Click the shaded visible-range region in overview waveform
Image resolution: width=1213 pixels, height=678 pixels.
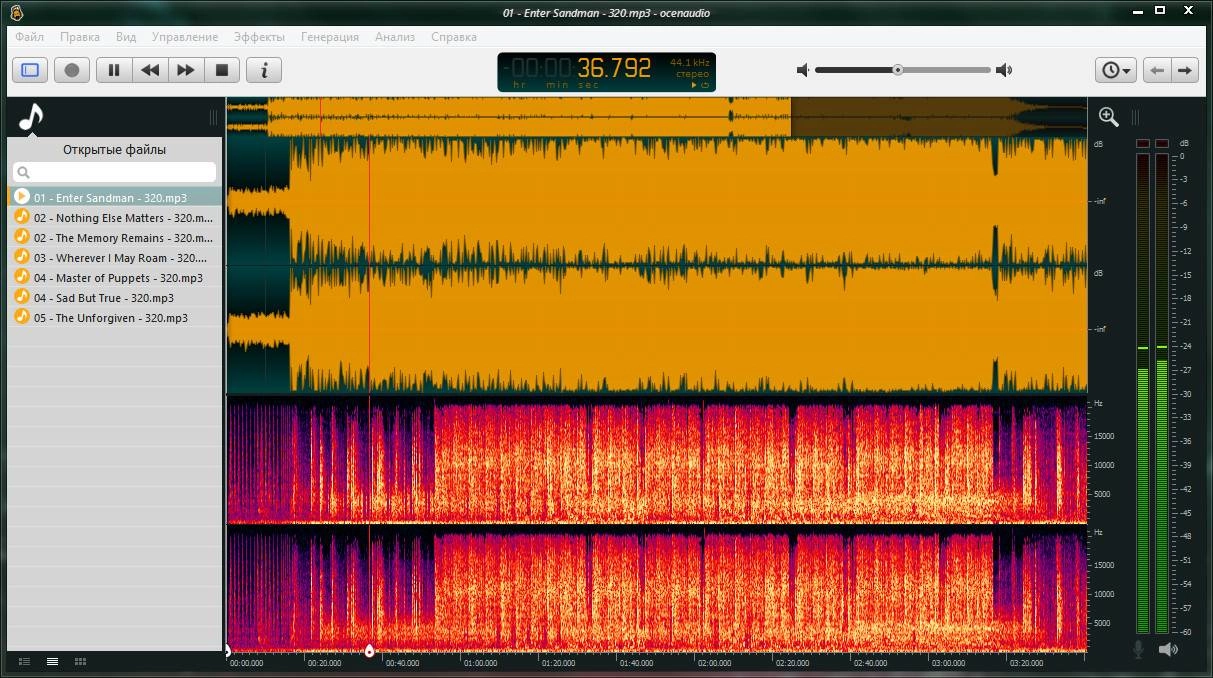pos(939,117)
